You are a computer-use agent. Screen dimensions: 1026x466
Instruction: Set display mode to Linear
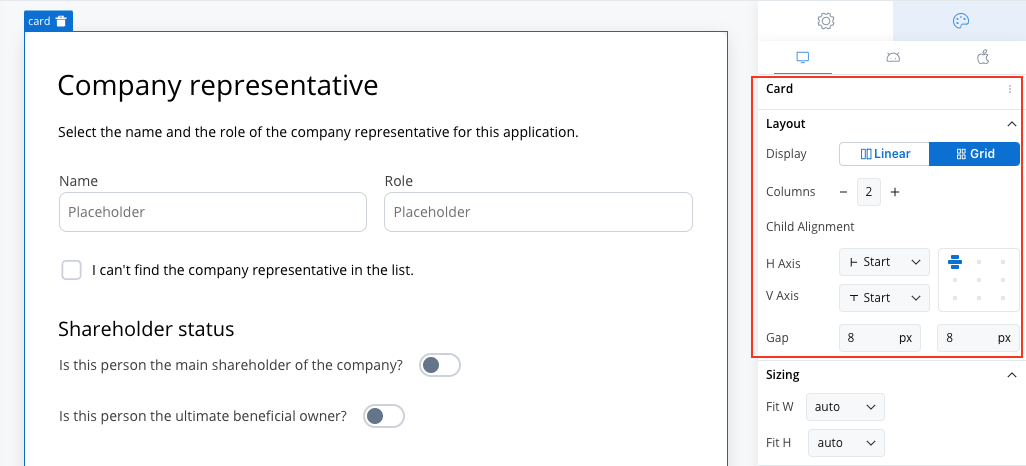[885, 154]
